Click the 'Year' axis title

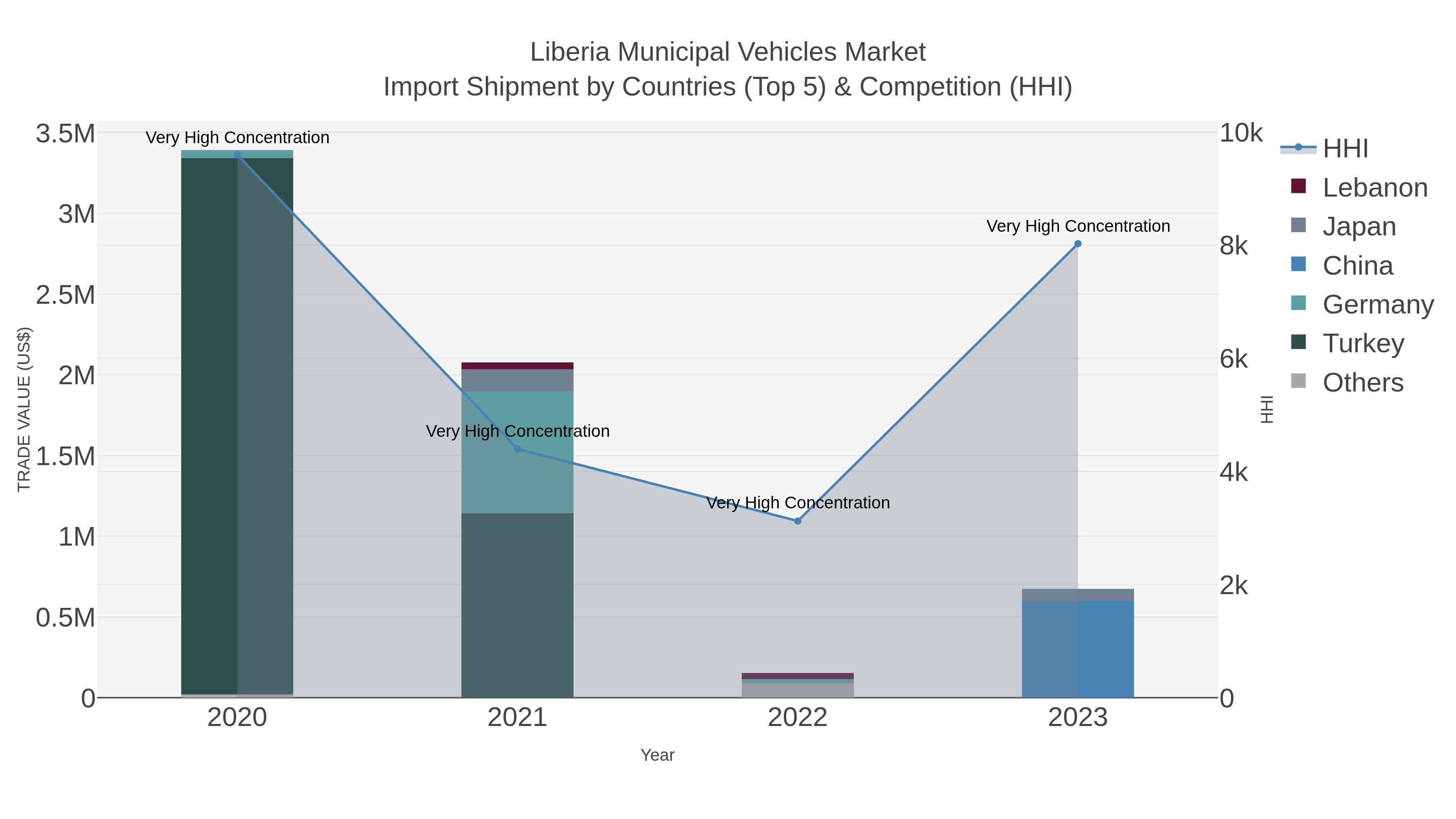[657, 755]
